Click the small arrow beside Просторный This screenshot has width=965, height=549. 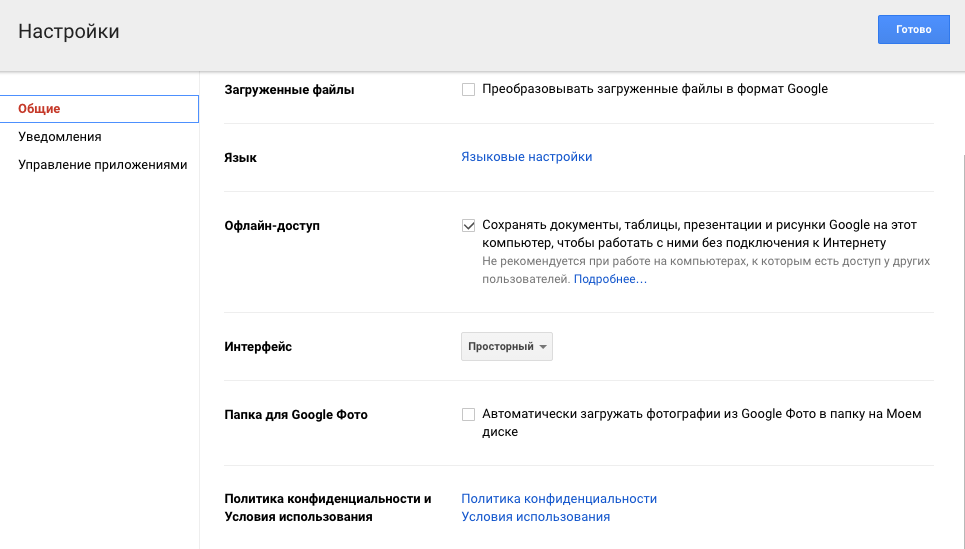click(x=543, y=347)
